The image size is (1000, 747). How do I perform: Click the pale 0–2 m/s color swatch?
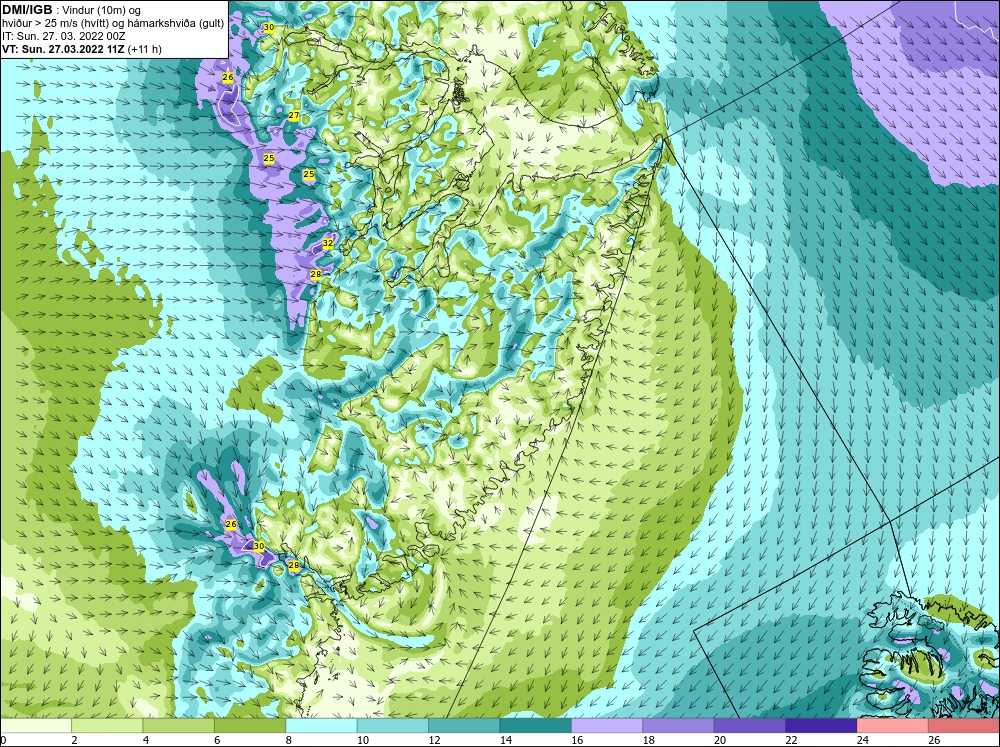click(36, 726)
